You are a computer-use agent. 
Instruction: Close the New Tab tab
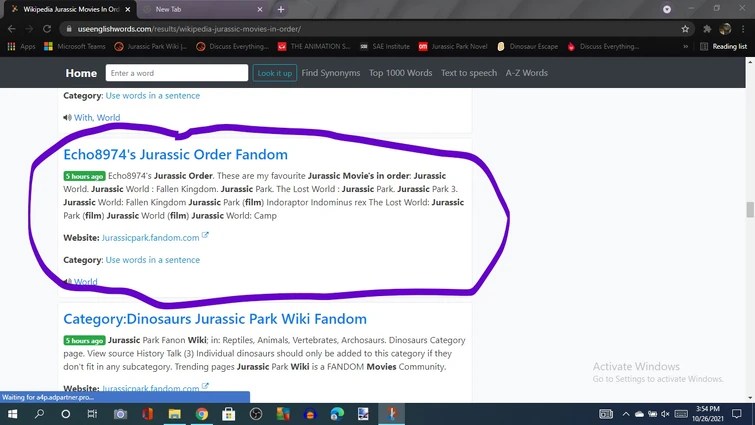pyautogui.click(x=260, y=9)
